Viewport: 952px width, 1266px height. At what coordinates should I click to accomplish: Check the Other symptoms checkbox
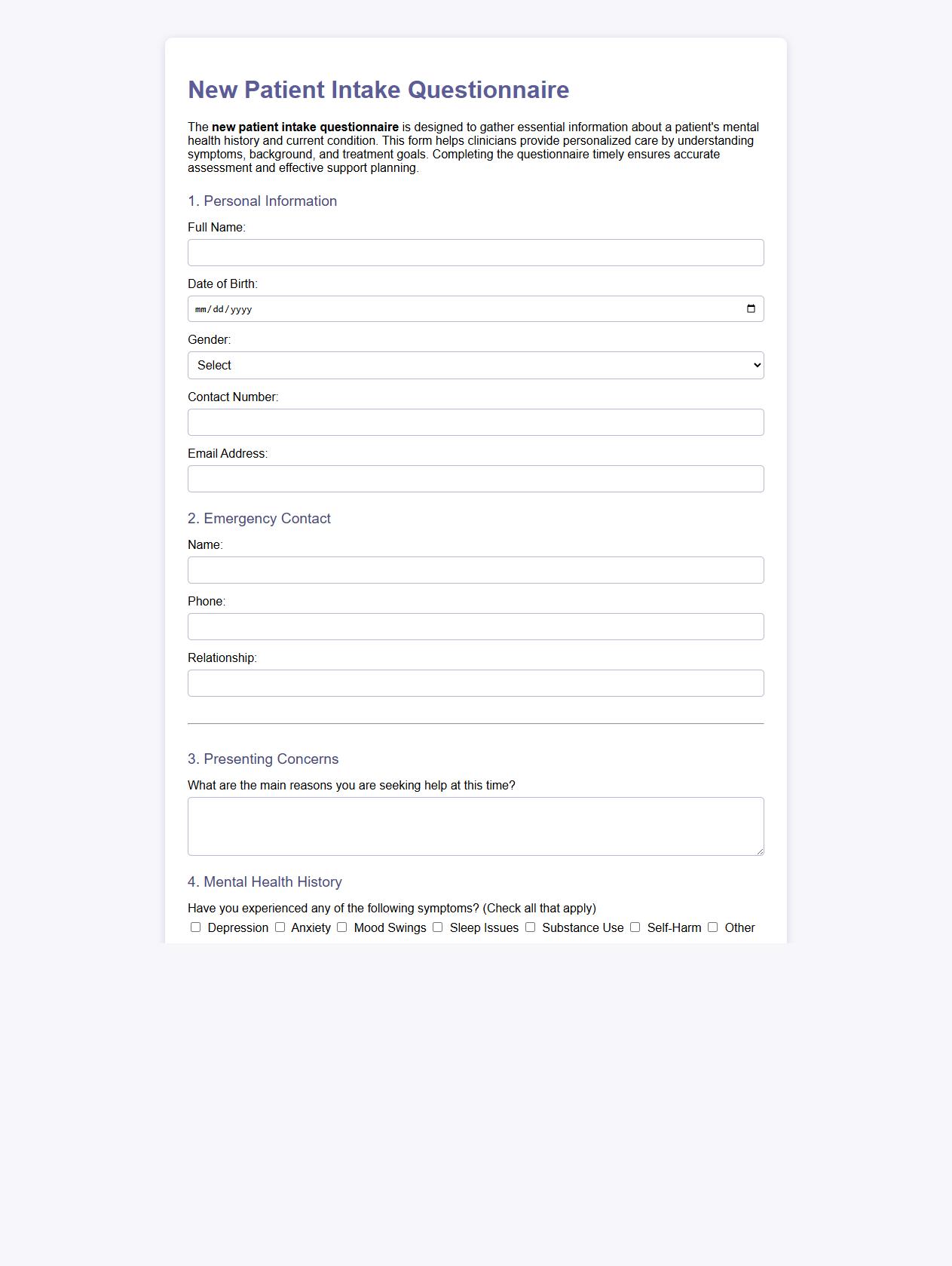pos(712,927)
